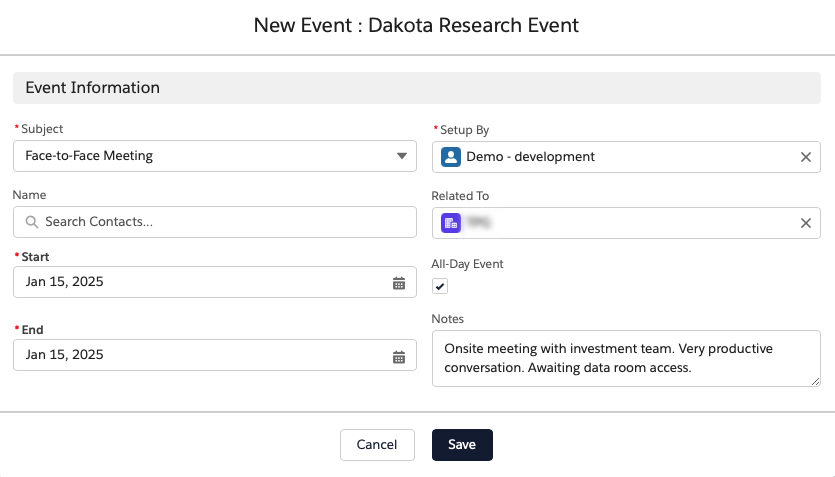Click the account icon in Related To
The image size is (835, 477).
point(451,223)
